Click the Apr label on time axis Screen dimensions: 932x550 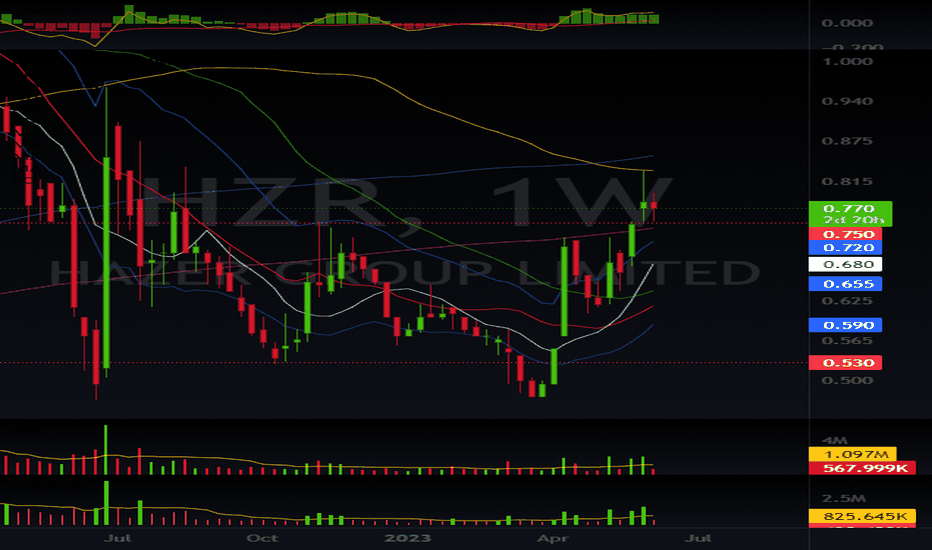point(553,538)
